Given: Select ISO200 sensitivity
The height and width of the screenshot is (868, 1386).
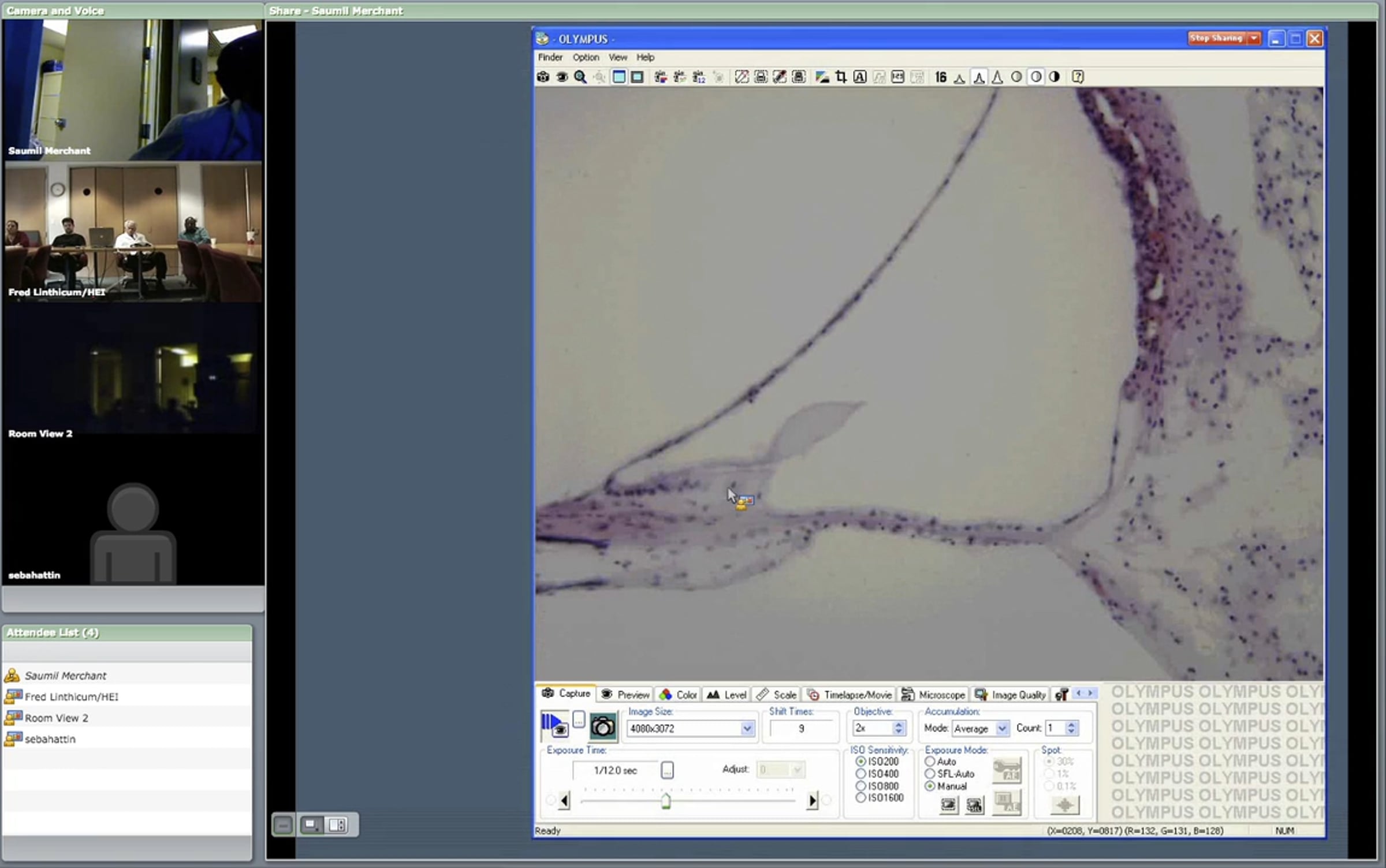Looking at the screenshot, I should [x=877, y=762].
